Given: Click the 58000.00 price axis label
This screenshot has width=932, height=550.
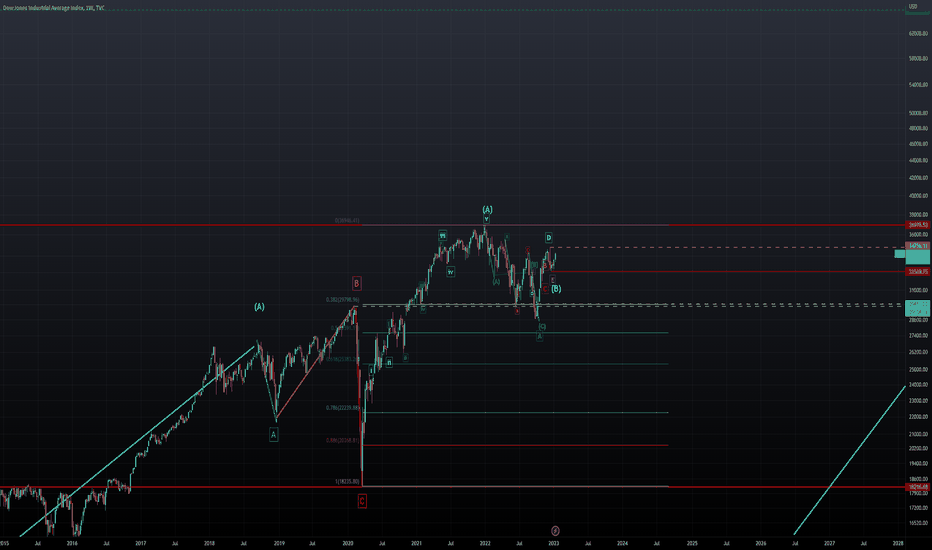Looking at the screenshot, I should point(918,58).
